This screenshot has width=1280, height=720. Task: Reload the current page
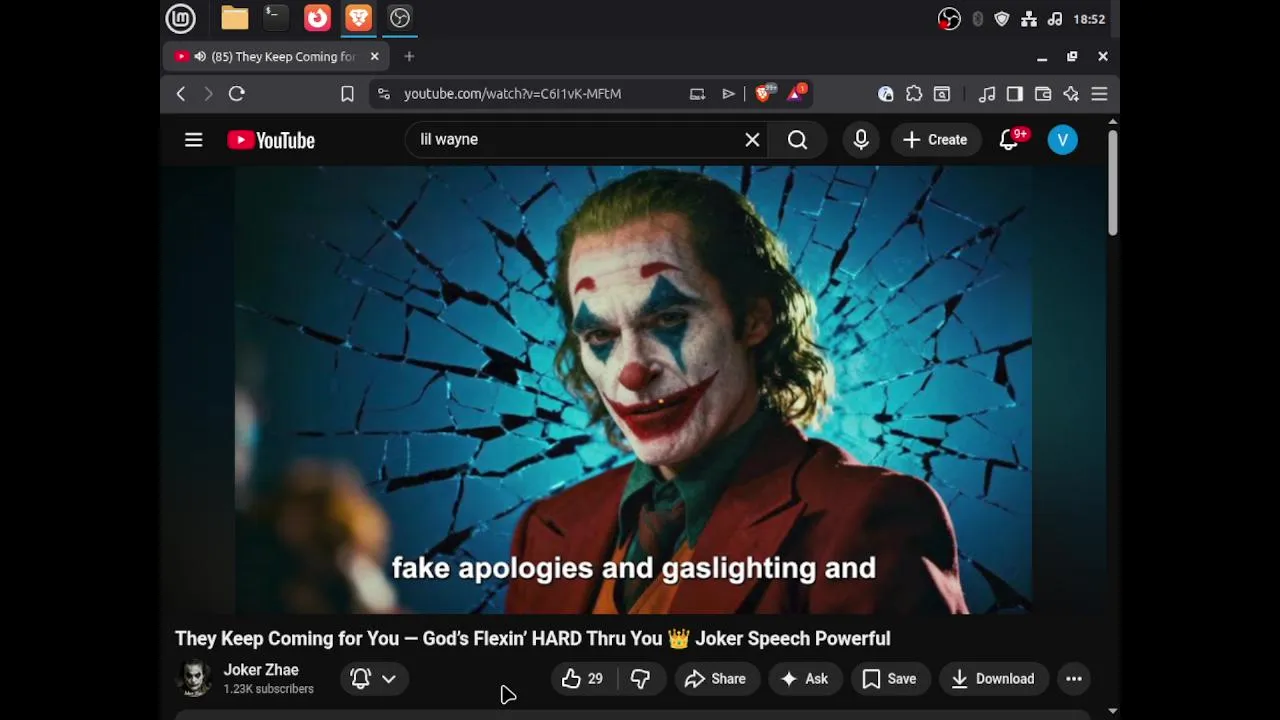point(237,94)
